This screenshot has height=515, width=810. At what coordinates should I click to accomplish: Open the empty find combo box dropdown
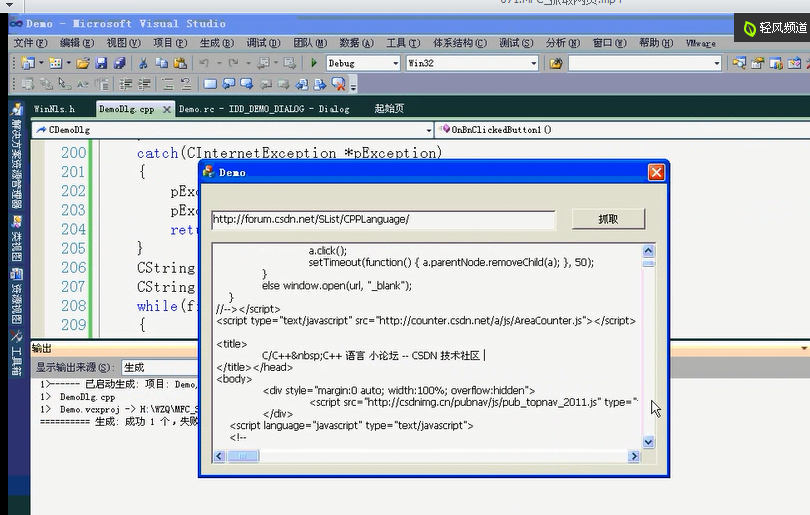point(716,64)
